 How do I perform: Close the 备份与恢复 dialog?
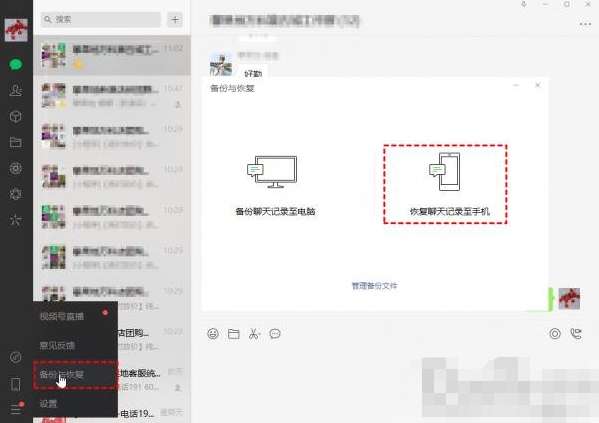tap(537, 85)
